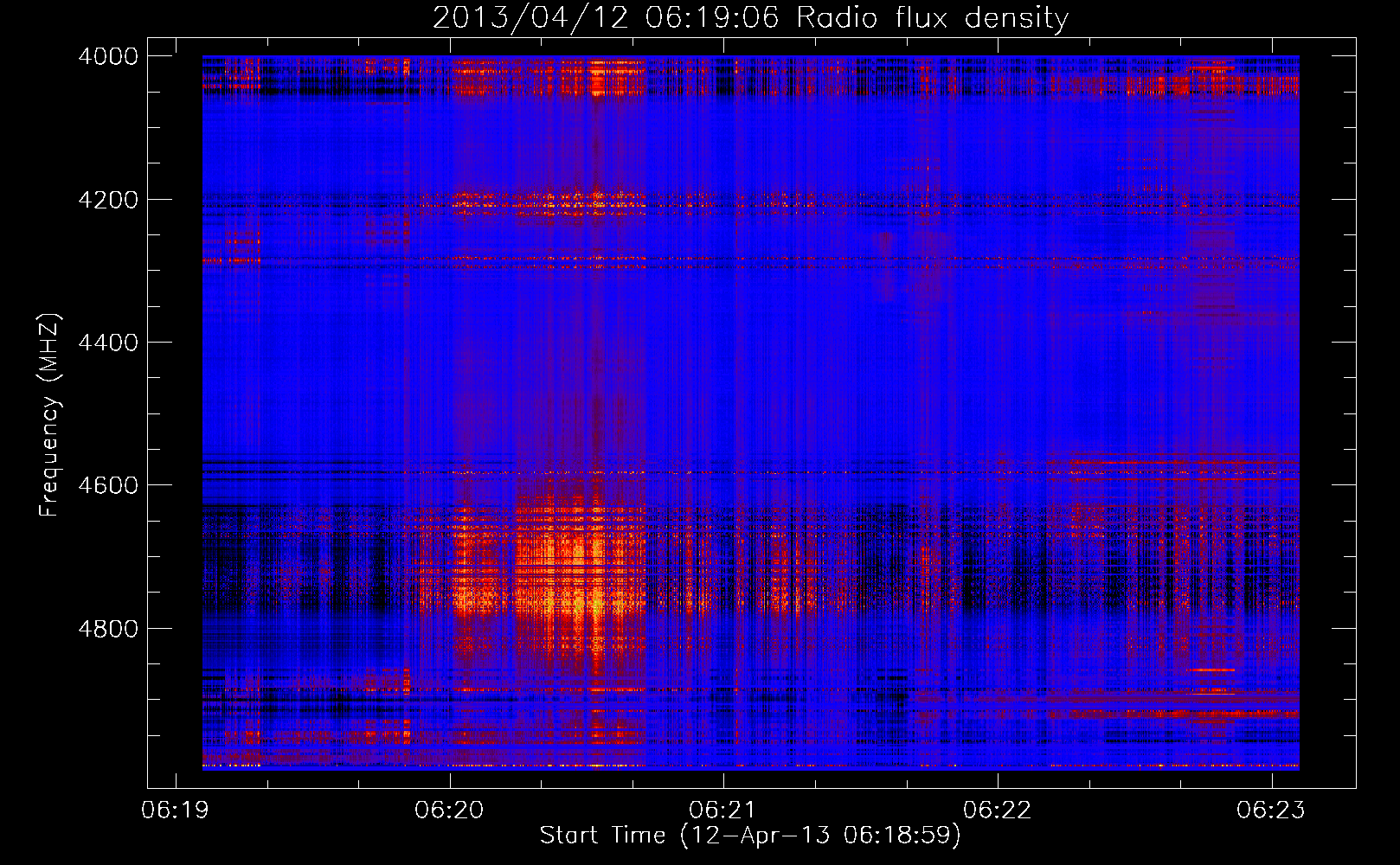Screen dimensions: 1400x865
Task: Click the 06:21 time axis label
Action: tap(722, 810)
